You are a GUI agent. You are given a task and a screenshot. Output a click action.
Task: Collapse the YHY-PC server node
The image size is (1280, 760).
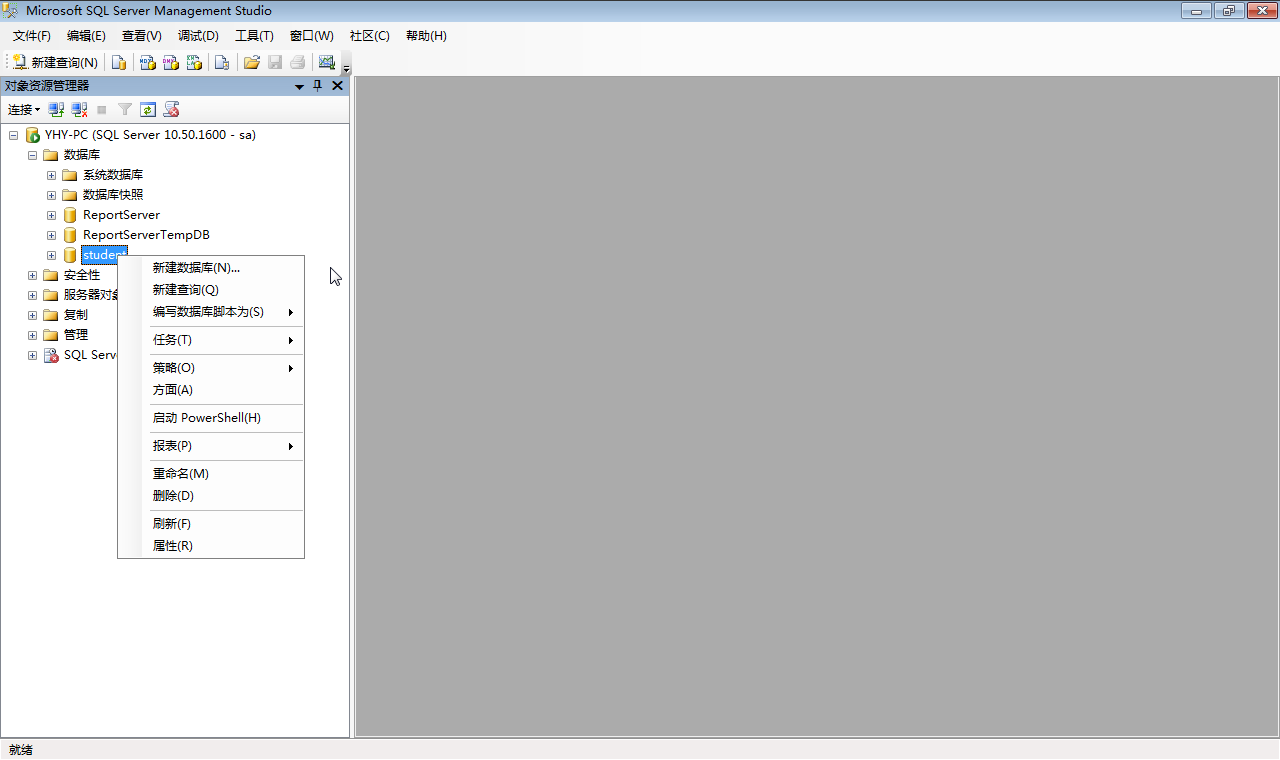tap(13, 135)
